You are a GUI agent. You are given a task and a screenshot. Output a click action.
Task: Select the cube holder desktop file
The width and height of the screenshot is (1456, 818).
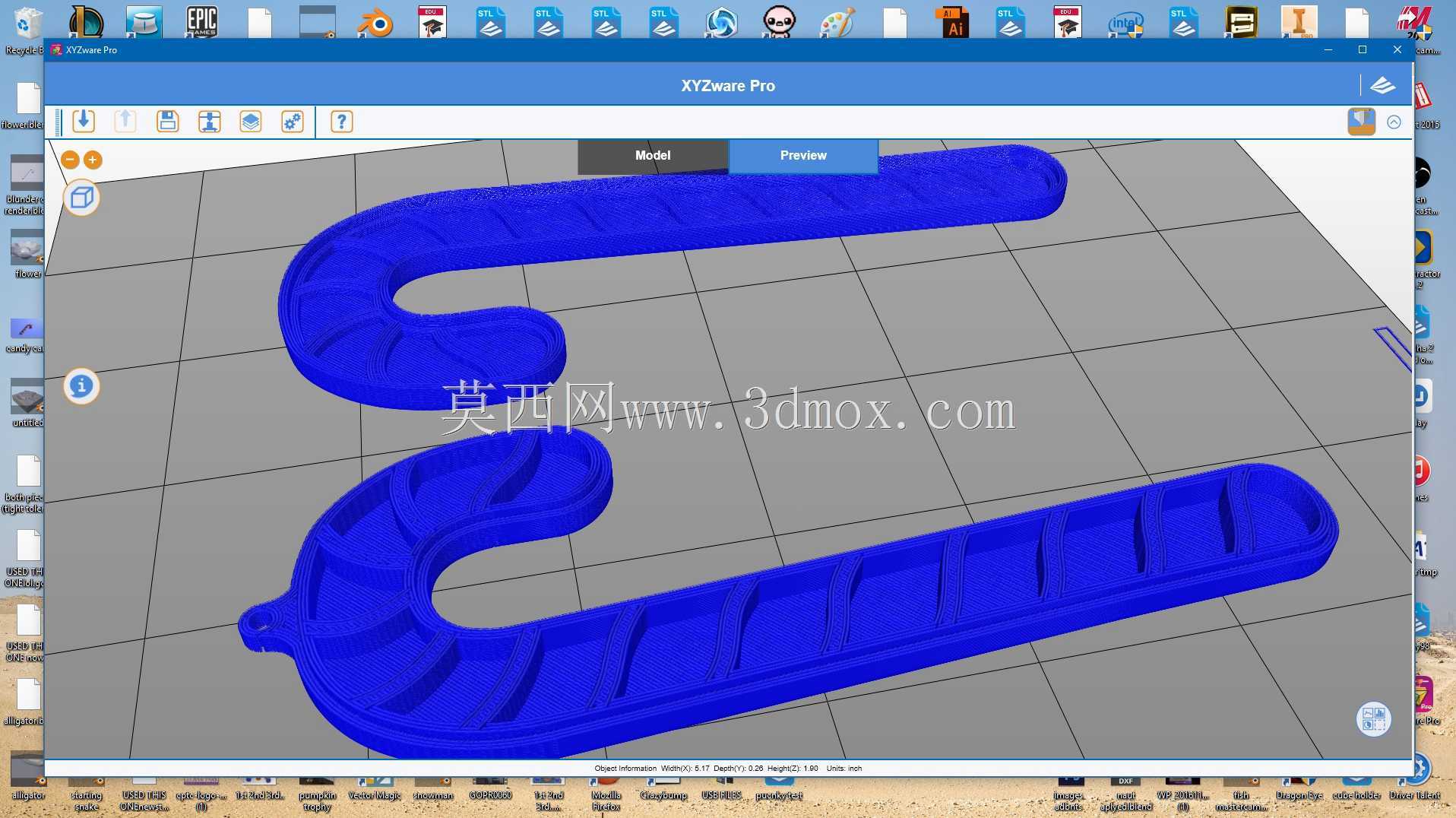(x=1356, y=789)
